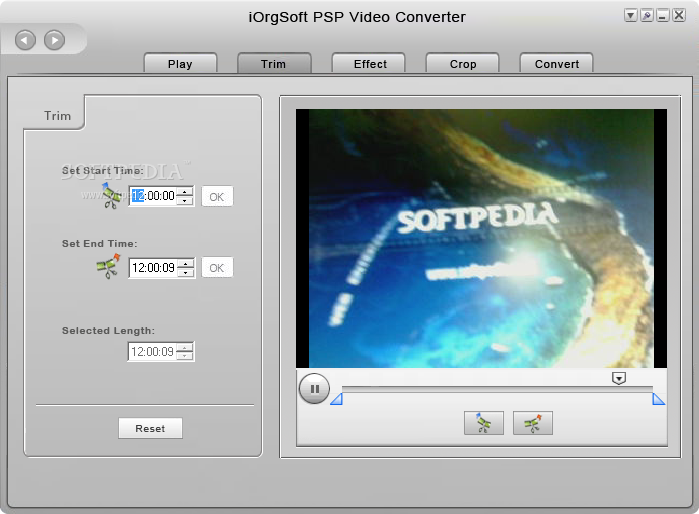The height and width of the screenshot is (514, 699).
Task: Confirm start time with OK button
Action: pyautogui.click(x=217, y=197)
